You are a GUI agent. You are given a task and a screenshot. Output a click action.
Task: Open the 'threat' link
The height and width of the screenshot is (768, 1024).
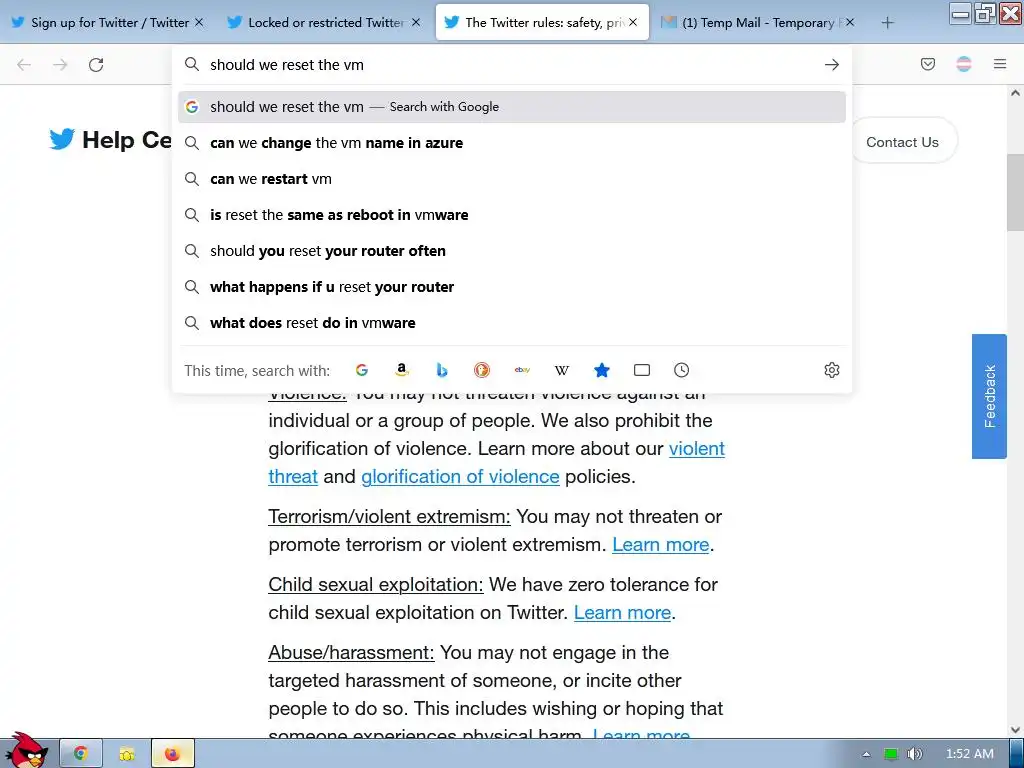tap(293, 477)
